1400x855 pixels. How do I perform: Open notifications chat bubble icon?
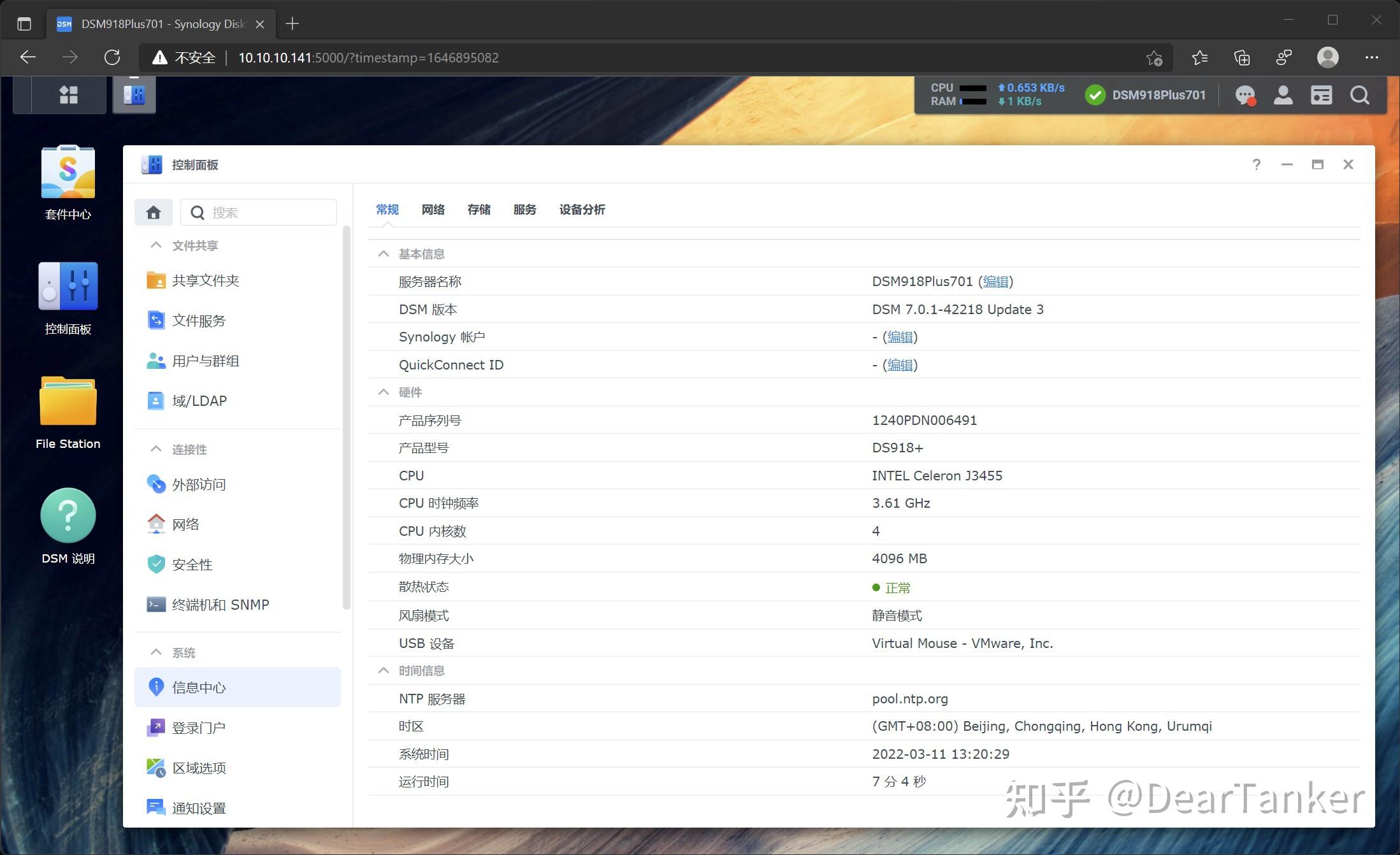coord(1245,96)
